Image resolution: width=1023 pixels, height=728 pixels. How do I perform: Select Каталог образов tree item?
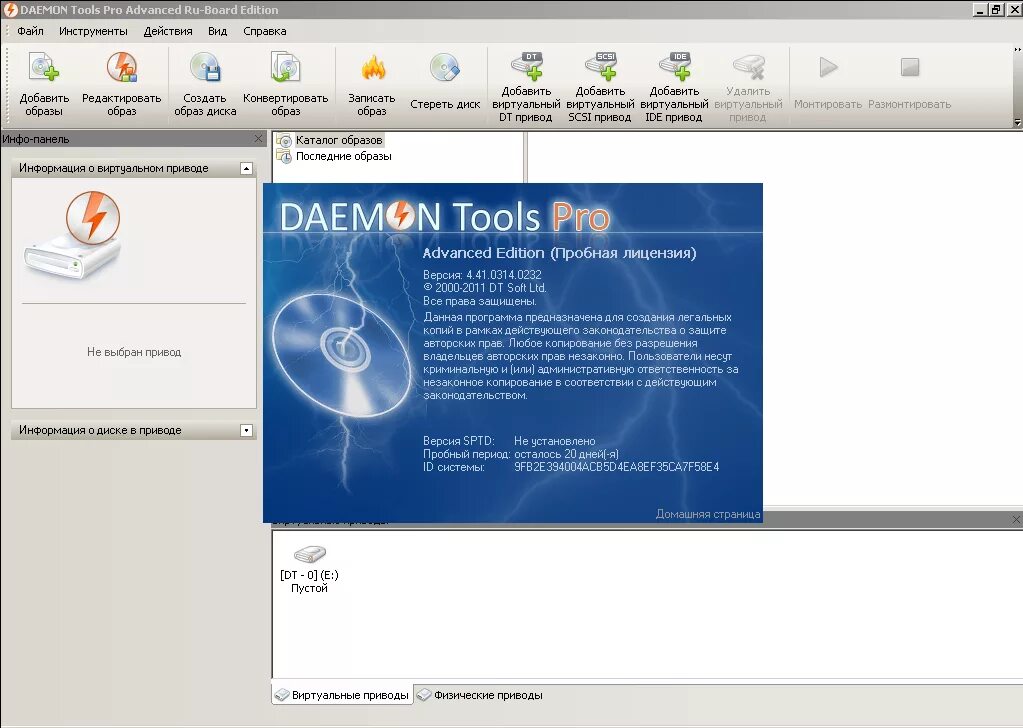tap(329, 140)
